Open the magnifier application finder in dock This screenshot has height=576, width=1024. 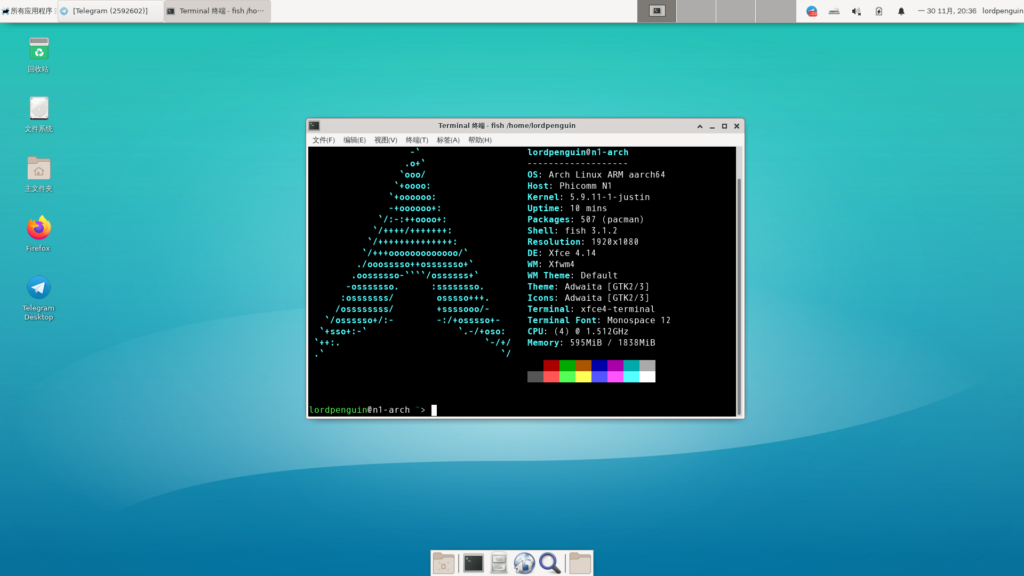[x=550, y=563]
